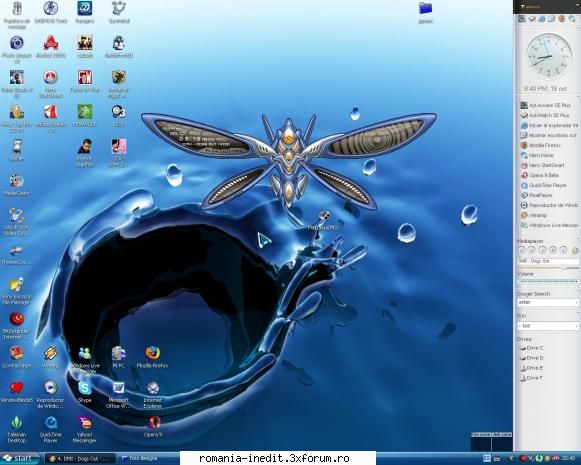The height and width of the screenshot is (465, 581).
Task: Click the 20:40 taskbar clock
Action: (x=568, y=459)
